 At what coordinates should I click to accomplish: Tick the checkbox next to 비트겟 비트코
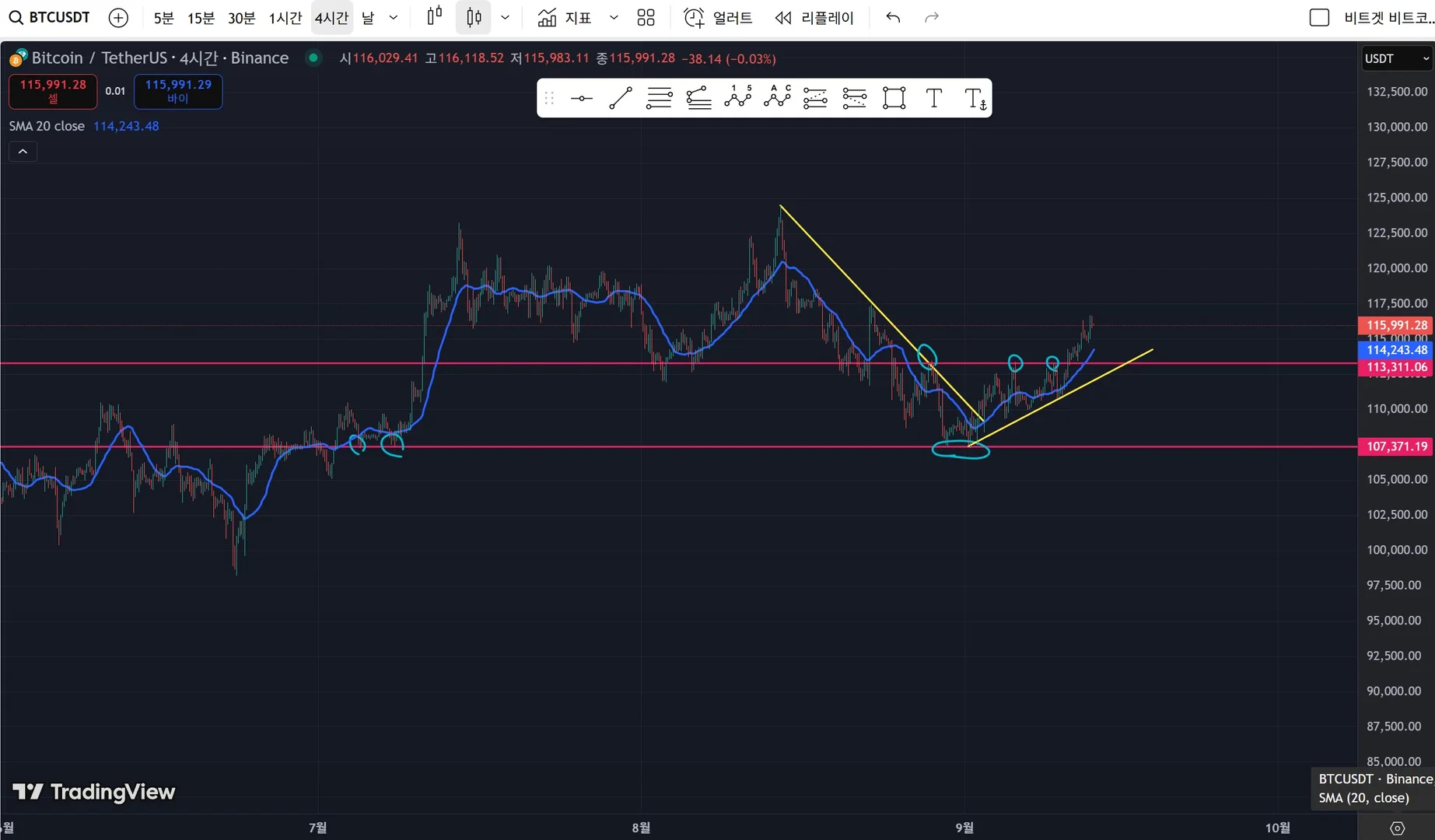(x=1319, y=17)
